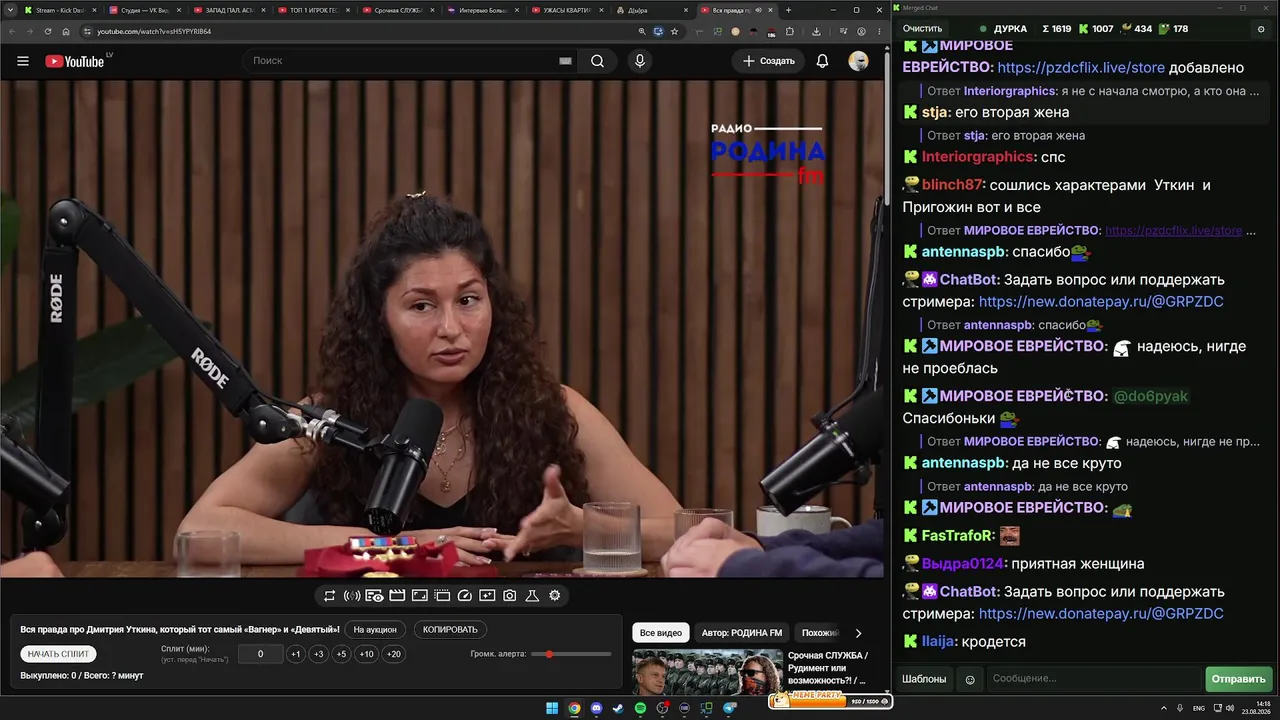Take a screenshot with the camera icon
This screenshot has width=1280, height=720.
[510, 596]
